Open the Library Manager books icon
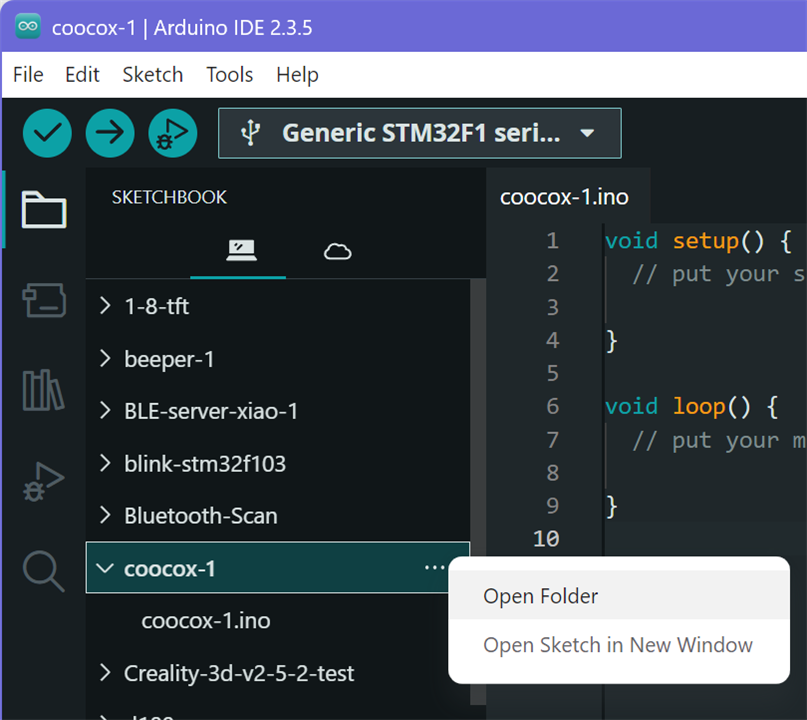The height and width of the screenshot is (720, 807). pos(44,390)
